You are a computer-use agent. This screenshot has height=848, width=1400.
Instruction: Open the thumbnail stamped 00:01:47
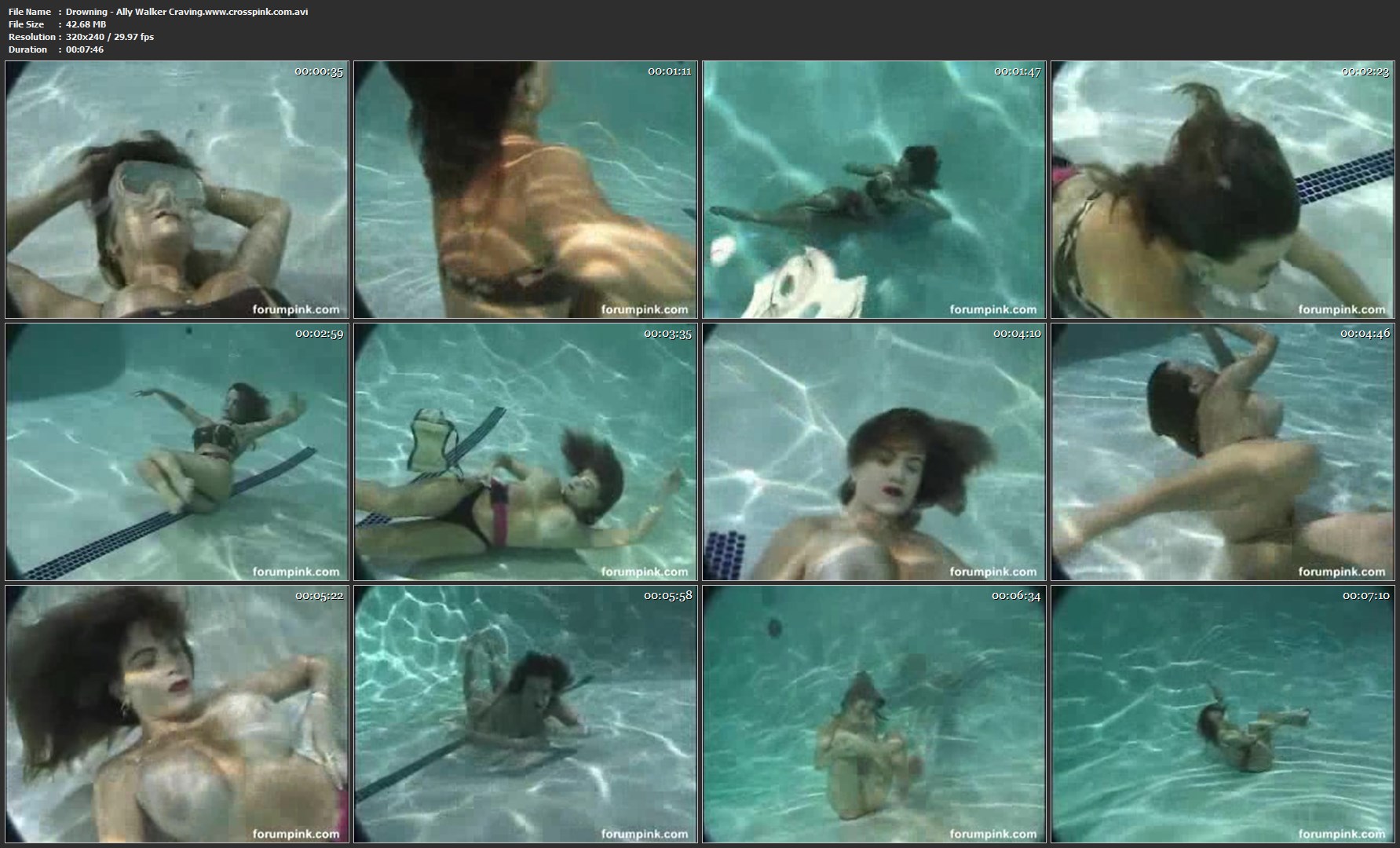[x=874, y=189]
